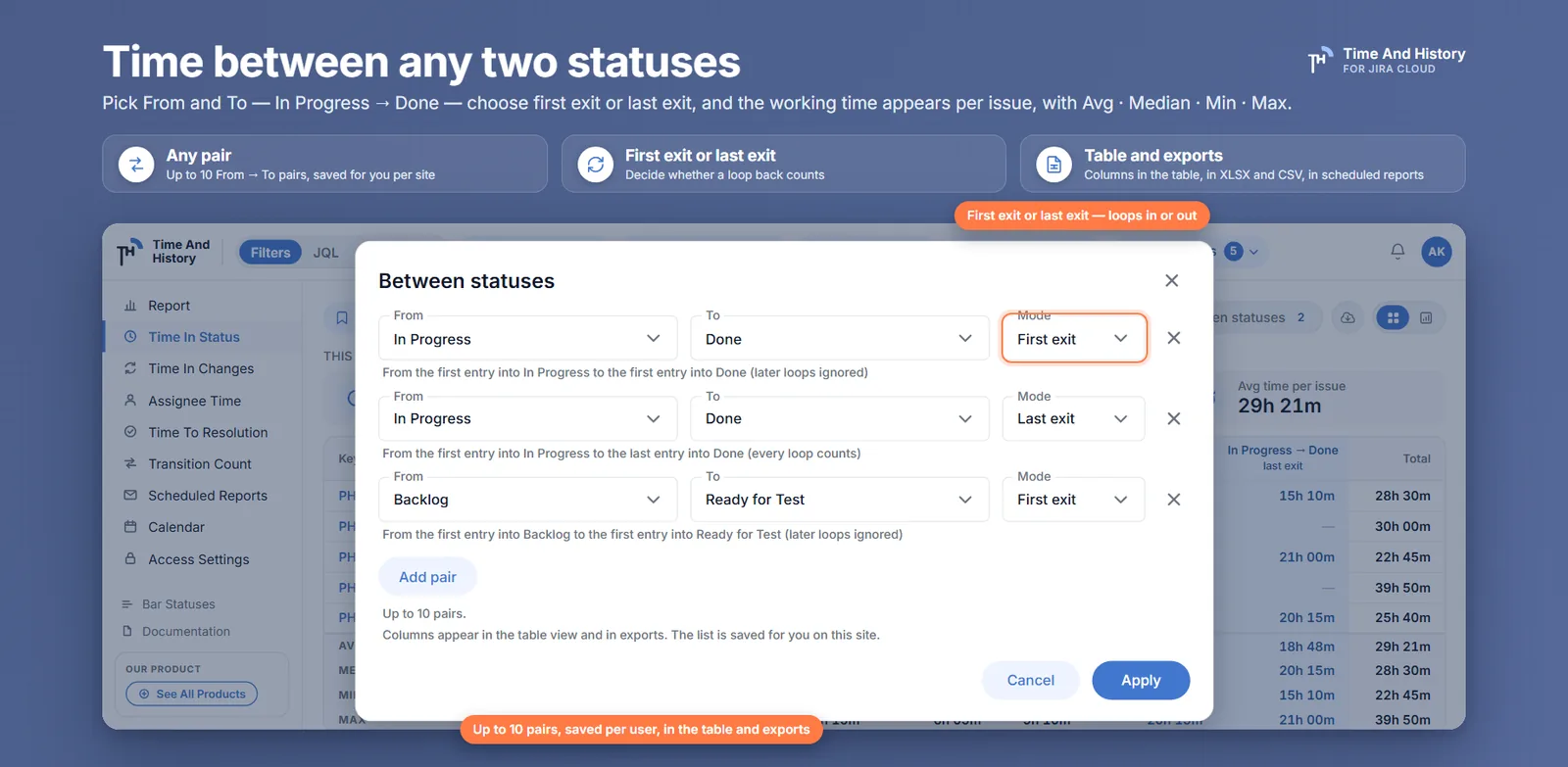Cancel the Between statuses dialog
The image size is (1568, 767).
click(1031, 680)
